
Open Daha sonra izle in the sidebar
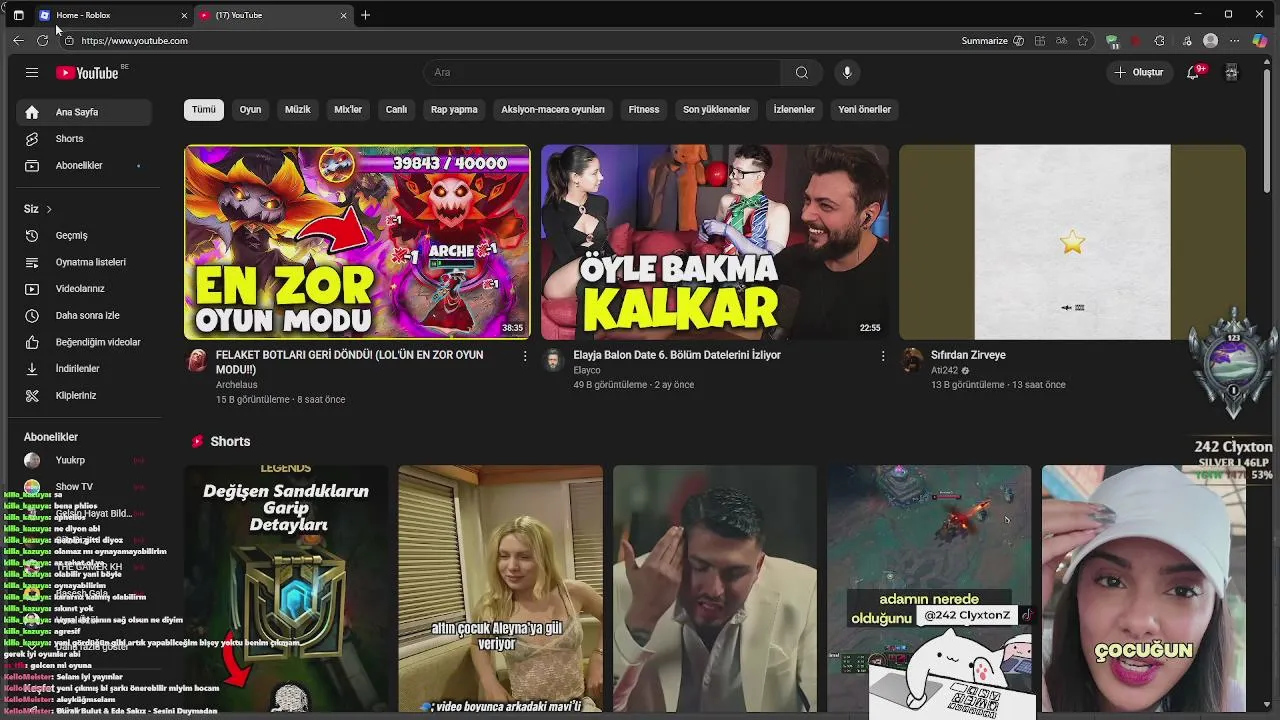(84, 315)
